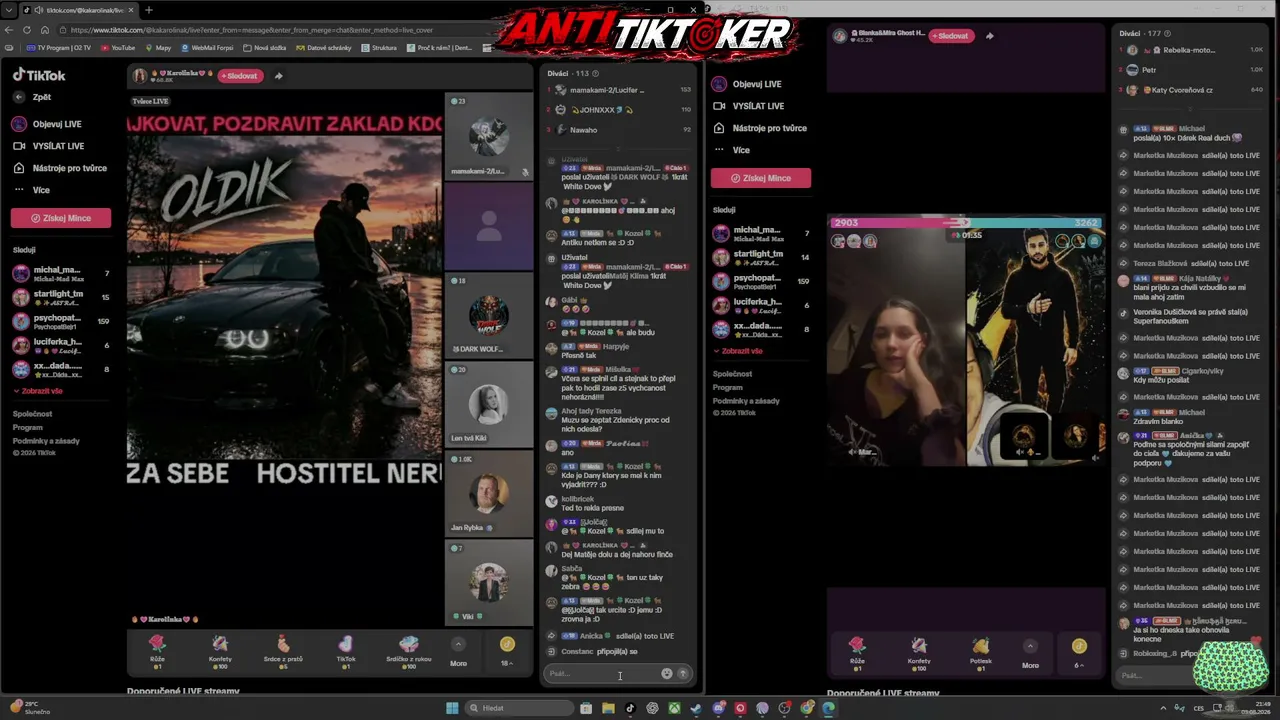Click the TikTok logo in the left window
The width and height of the screenshot is (1280, 720).
coord(39,75)
